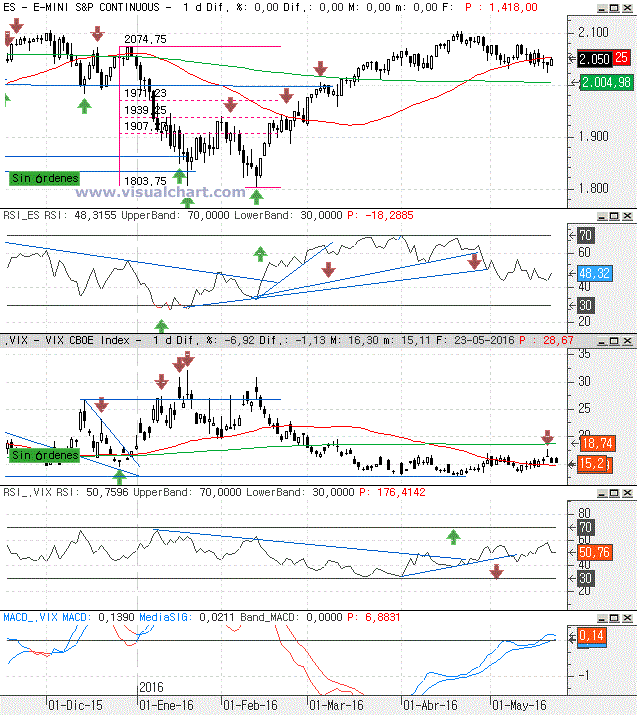Click the P: 176,4142 value in RSI_.VIX header
Screen dimensions: 637x715
tap(392, 492)
